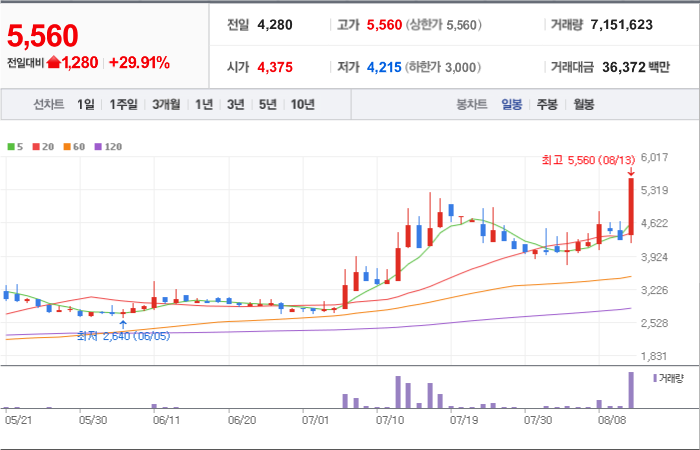The height and width of the screenshot is (450, 700).
Task: Click the green 5-day moving average swatch
Action: (11, 147)
